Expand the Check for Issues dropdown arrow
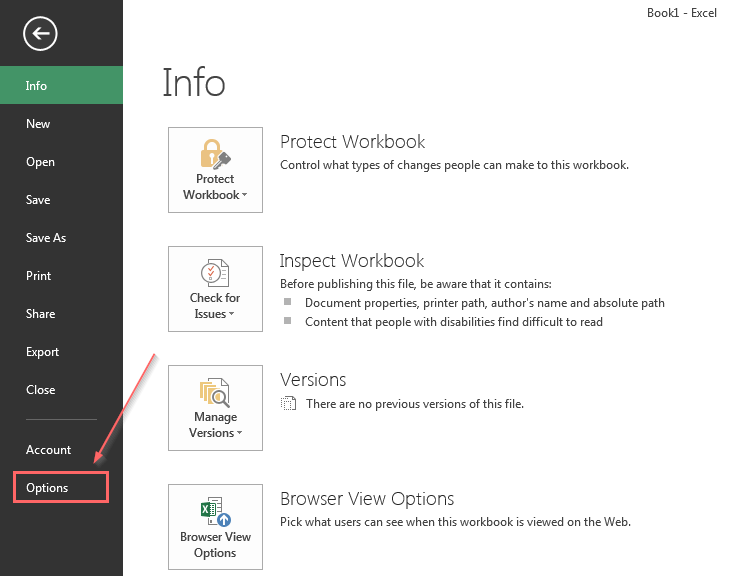This screenshot has width=731, height=576. tap(232, 315)
